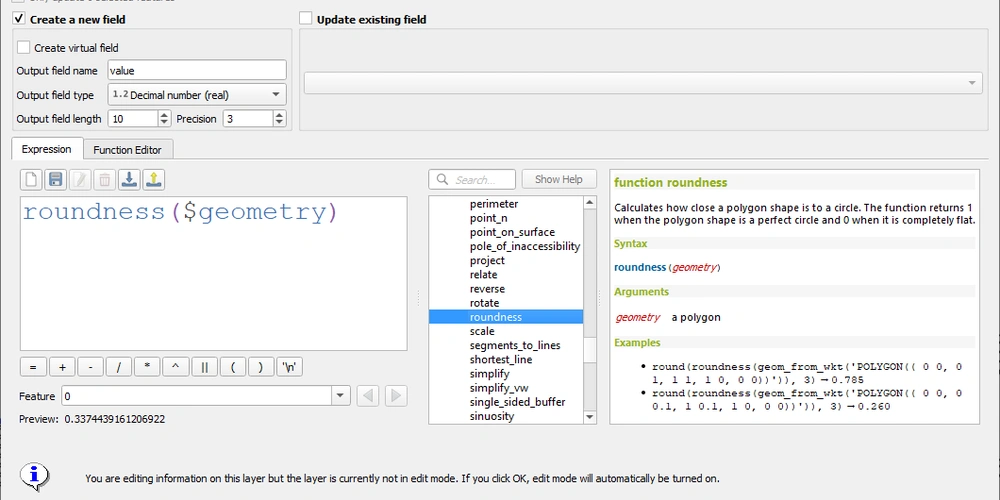Image resolution: width=1000 pixels, height=500 pixels.
Task: Open the existing field selection dropdown
Action: coord(643,83)
